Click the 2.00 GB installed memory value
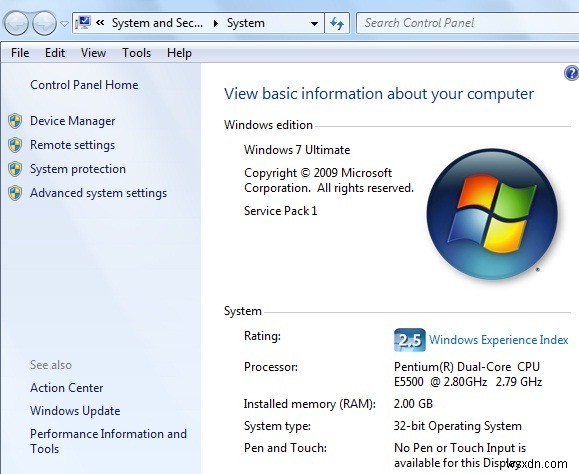579x474 pixels. point(413,404)
